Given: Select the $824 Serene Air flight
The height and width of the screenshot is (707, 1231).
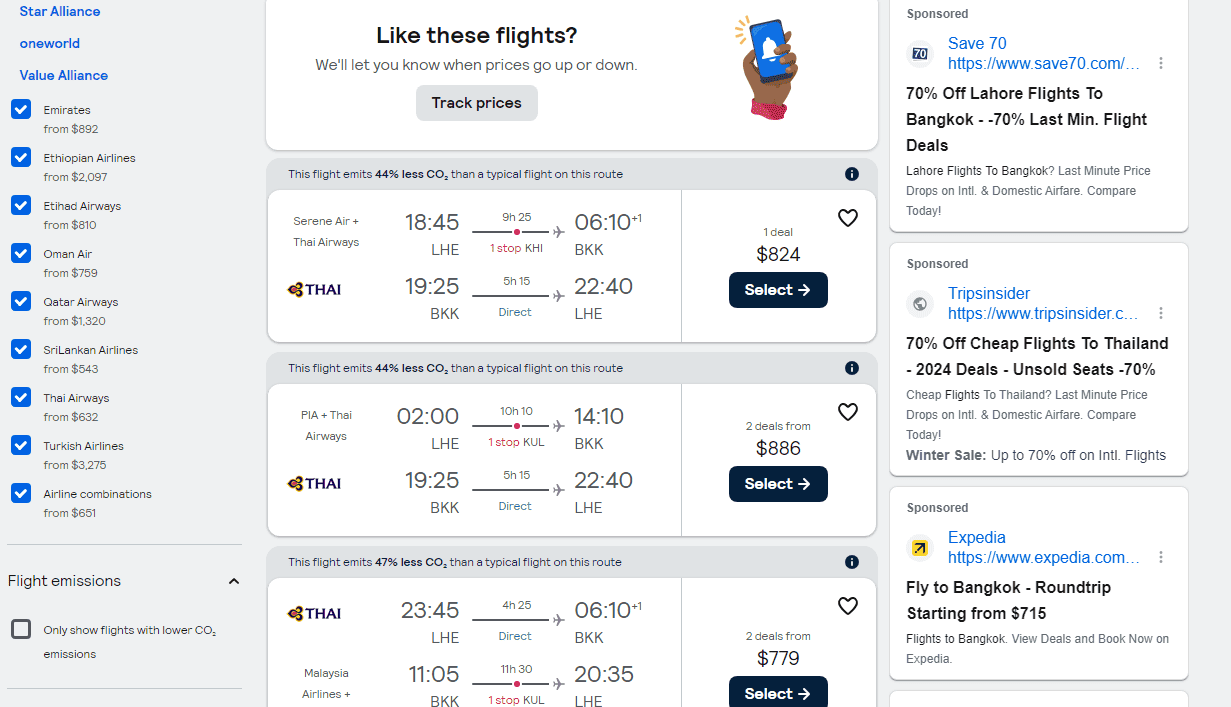Looking at the screenshot, I should click(x=778, y=290).
